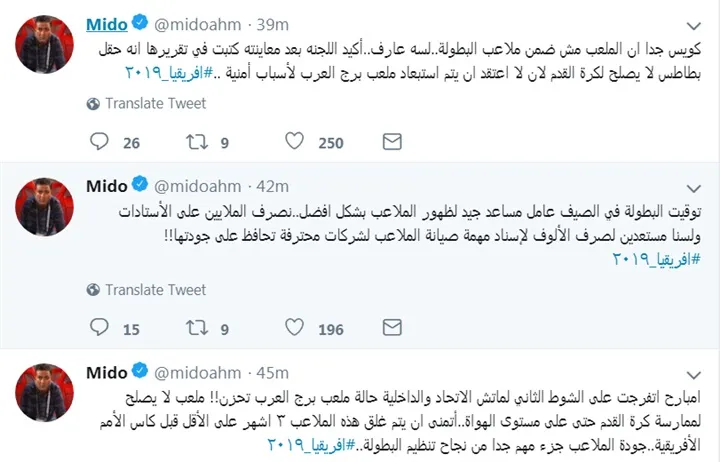Reply to the 42m tweet
Image resolution: width=720 pixels, height=462 pixels.
[x=96, y=328]
